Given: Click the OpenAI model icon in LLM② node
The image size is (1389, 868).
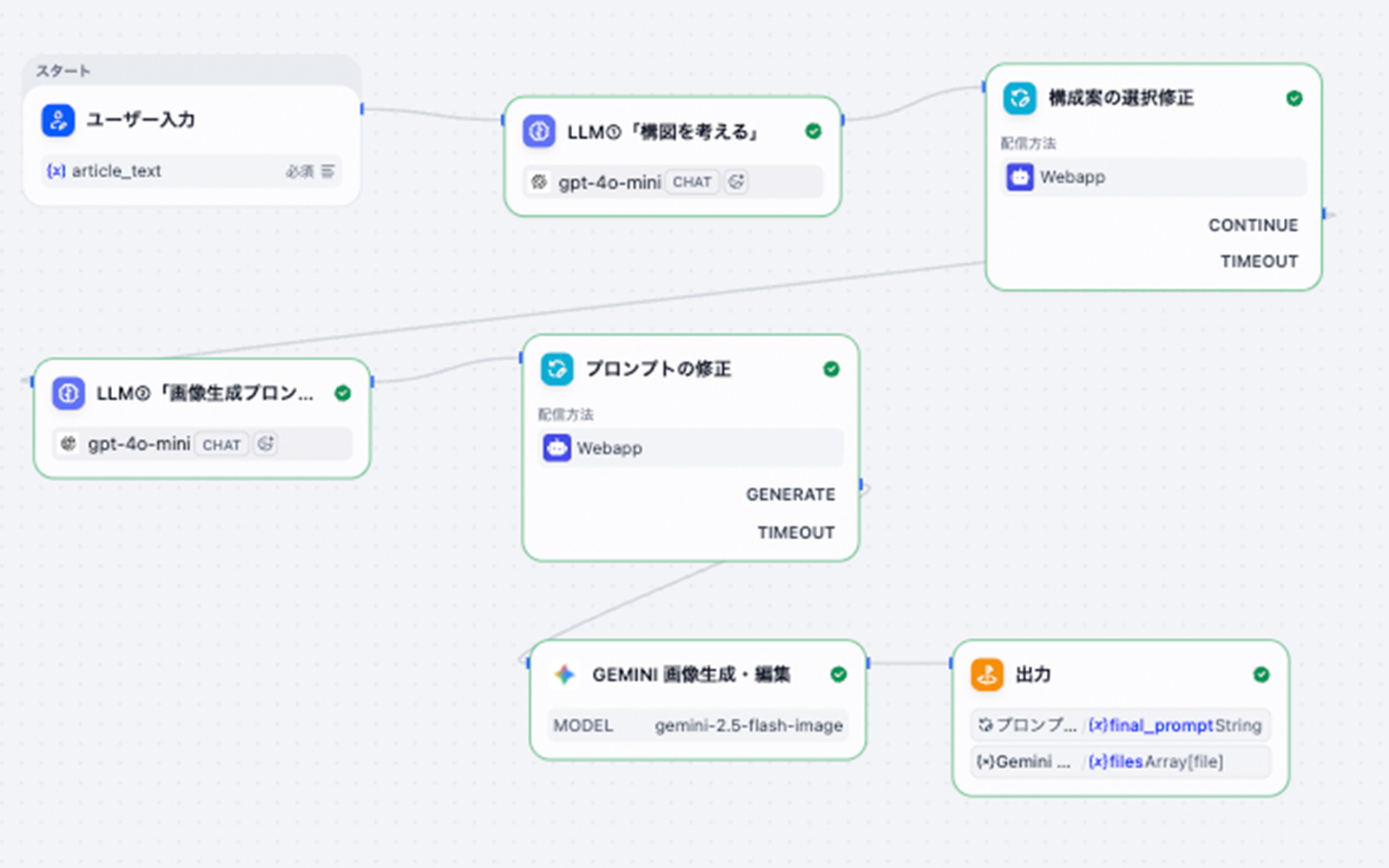Looking at the screenshot, I should 69,444.
